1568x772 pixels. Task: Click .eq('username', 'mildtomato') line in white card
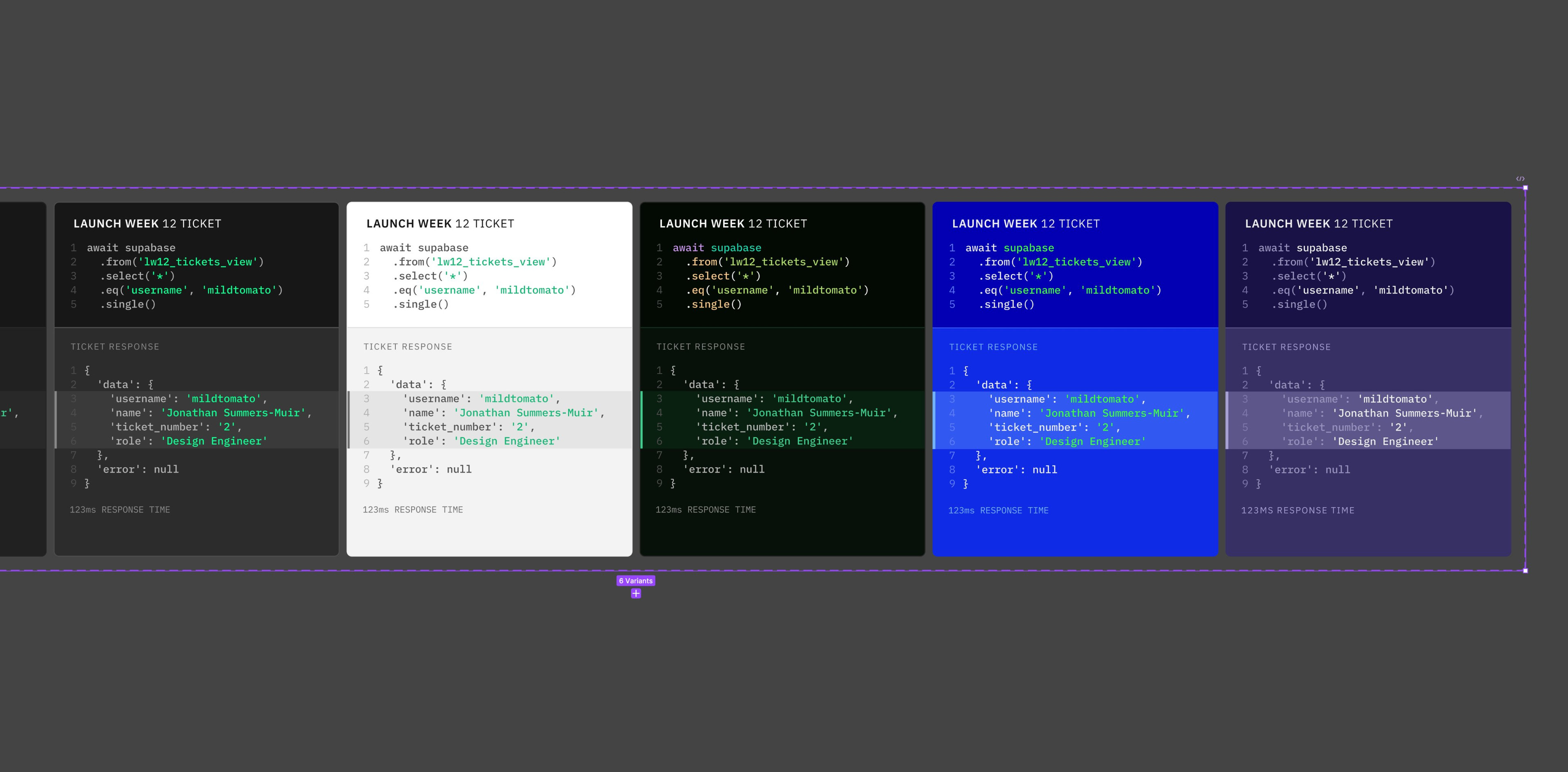pyautogui.click(x=484, y=290)
